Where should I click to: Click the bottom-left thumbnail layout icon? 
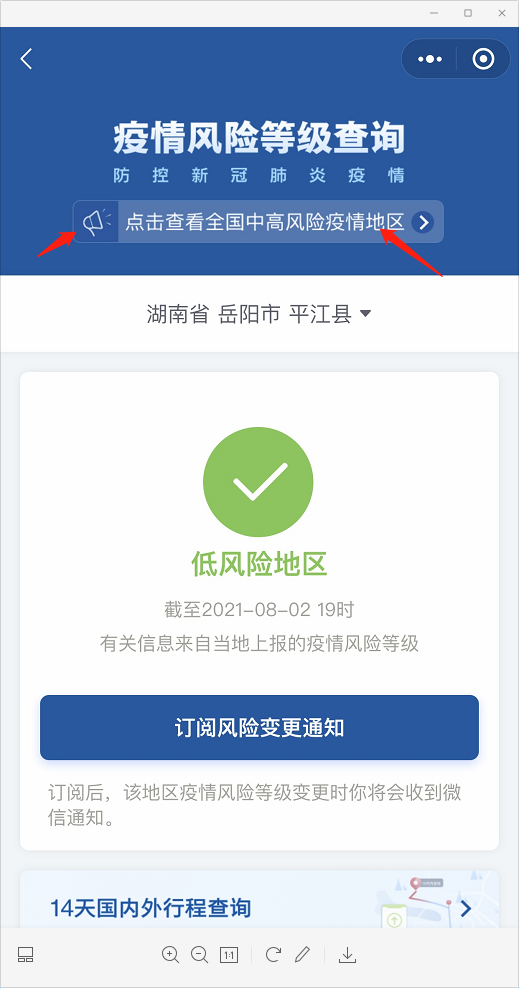tap(25, 955)
